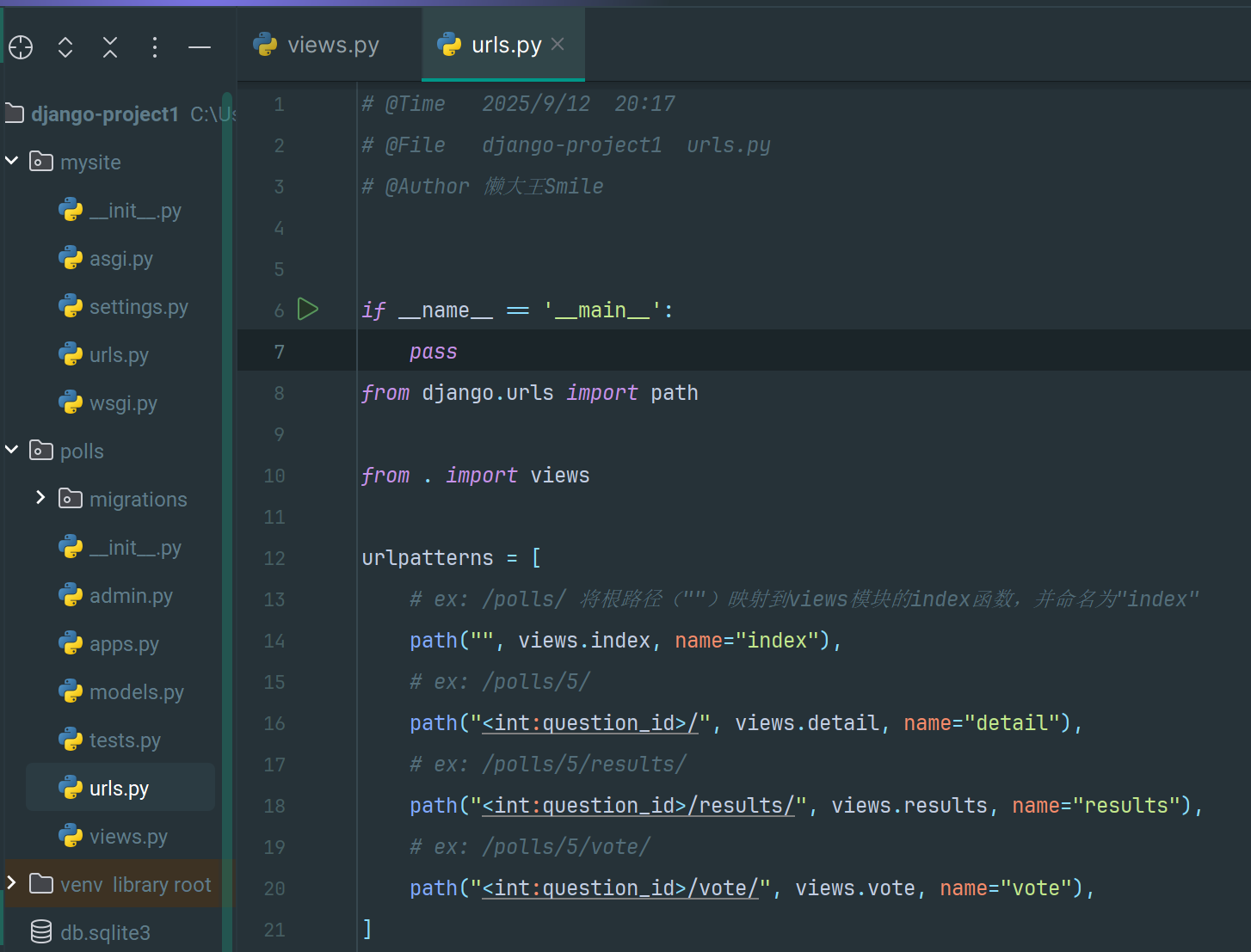The image size is (1251, 952).
Task: Open admin.py from the project tree
Action: click(131, 596)
